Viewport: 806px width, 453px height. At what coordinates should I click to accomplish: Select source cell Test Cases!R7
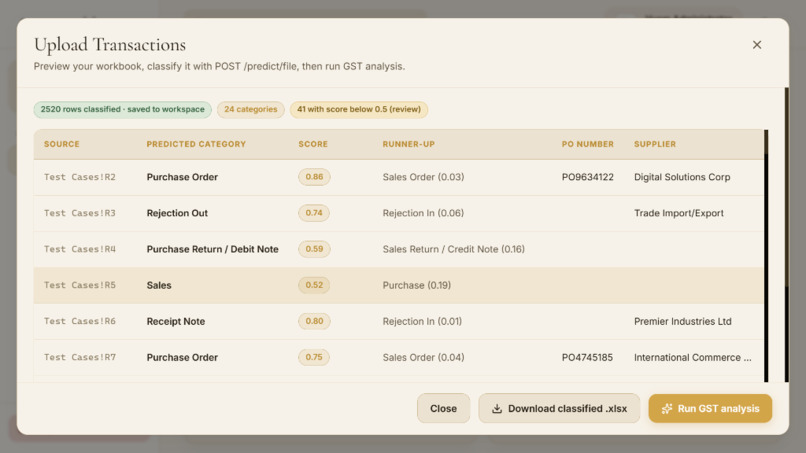click(x=80, y=357)
